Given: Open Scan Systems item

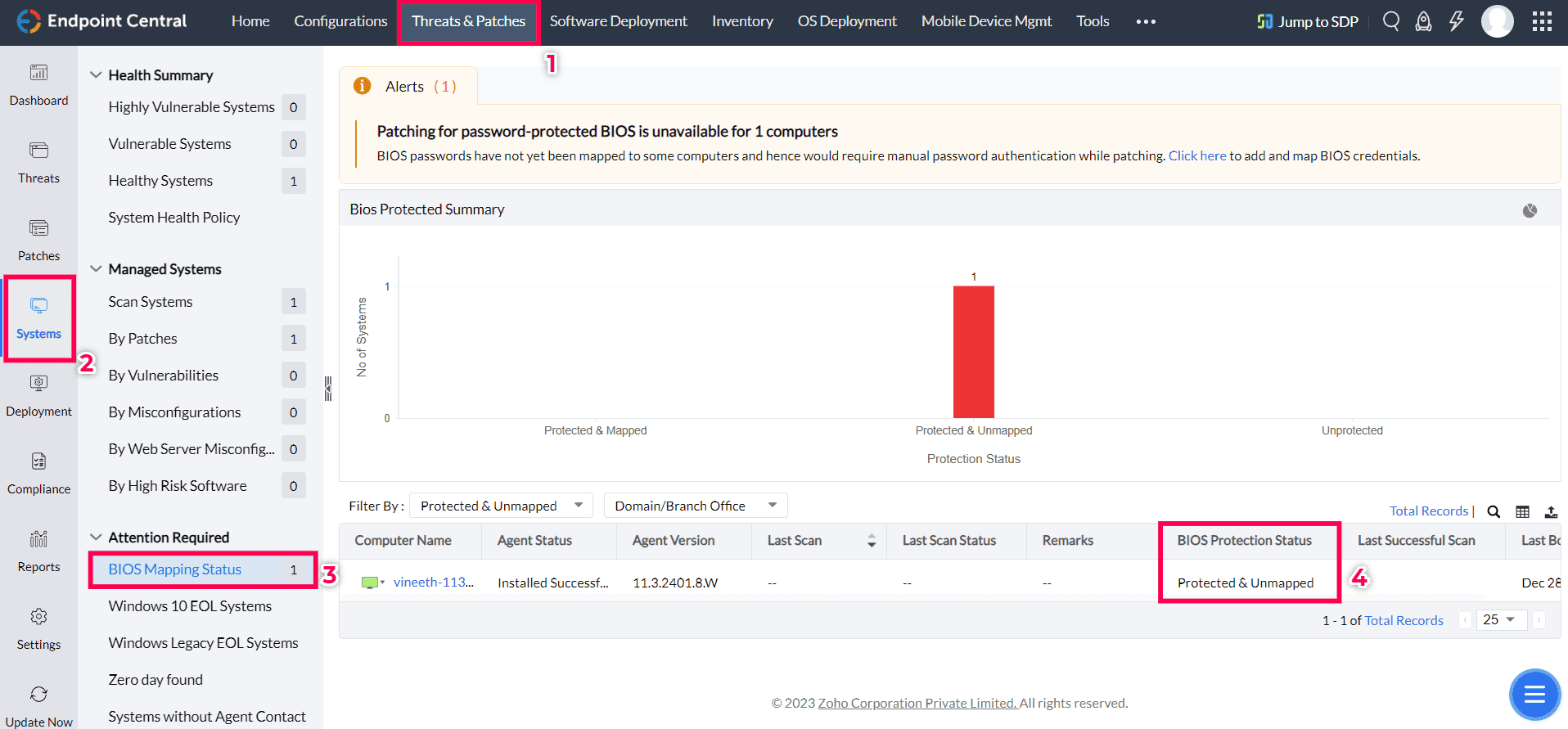Looking at the screenshot, I should point(151,302).
